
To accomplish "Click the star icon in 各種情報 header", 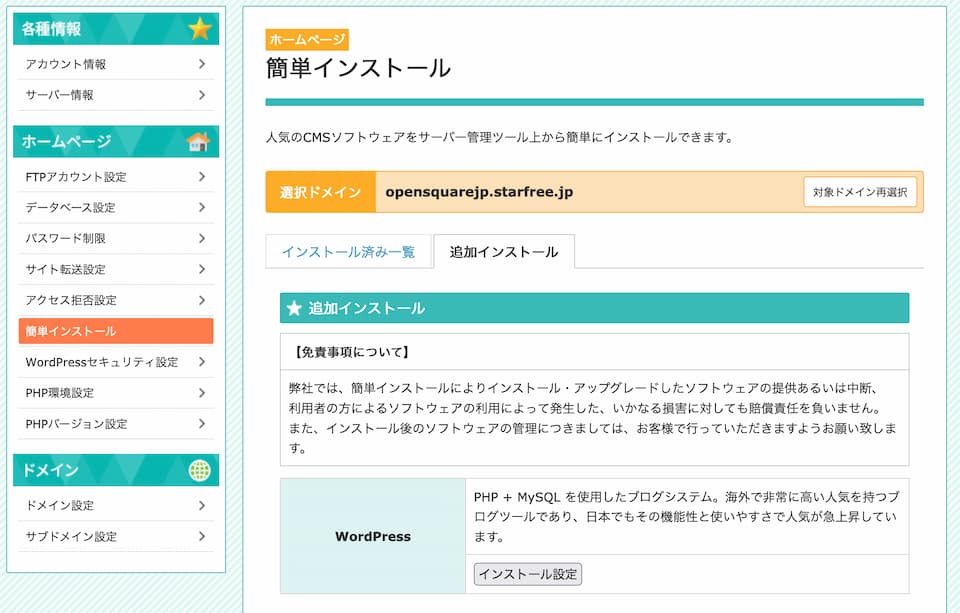I will (x=200, y=29).
